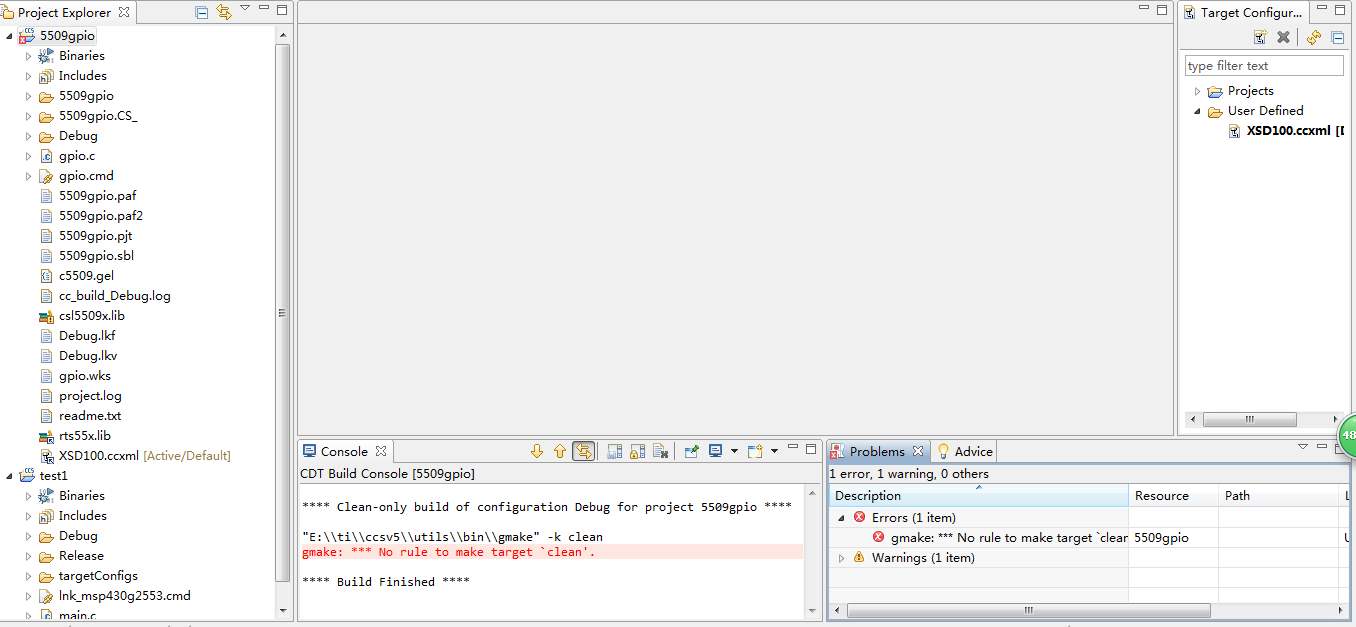Select lnk_msp430g2553.cmd file icon
This screenshot has width=1356, height=627.
pos(46,596)
